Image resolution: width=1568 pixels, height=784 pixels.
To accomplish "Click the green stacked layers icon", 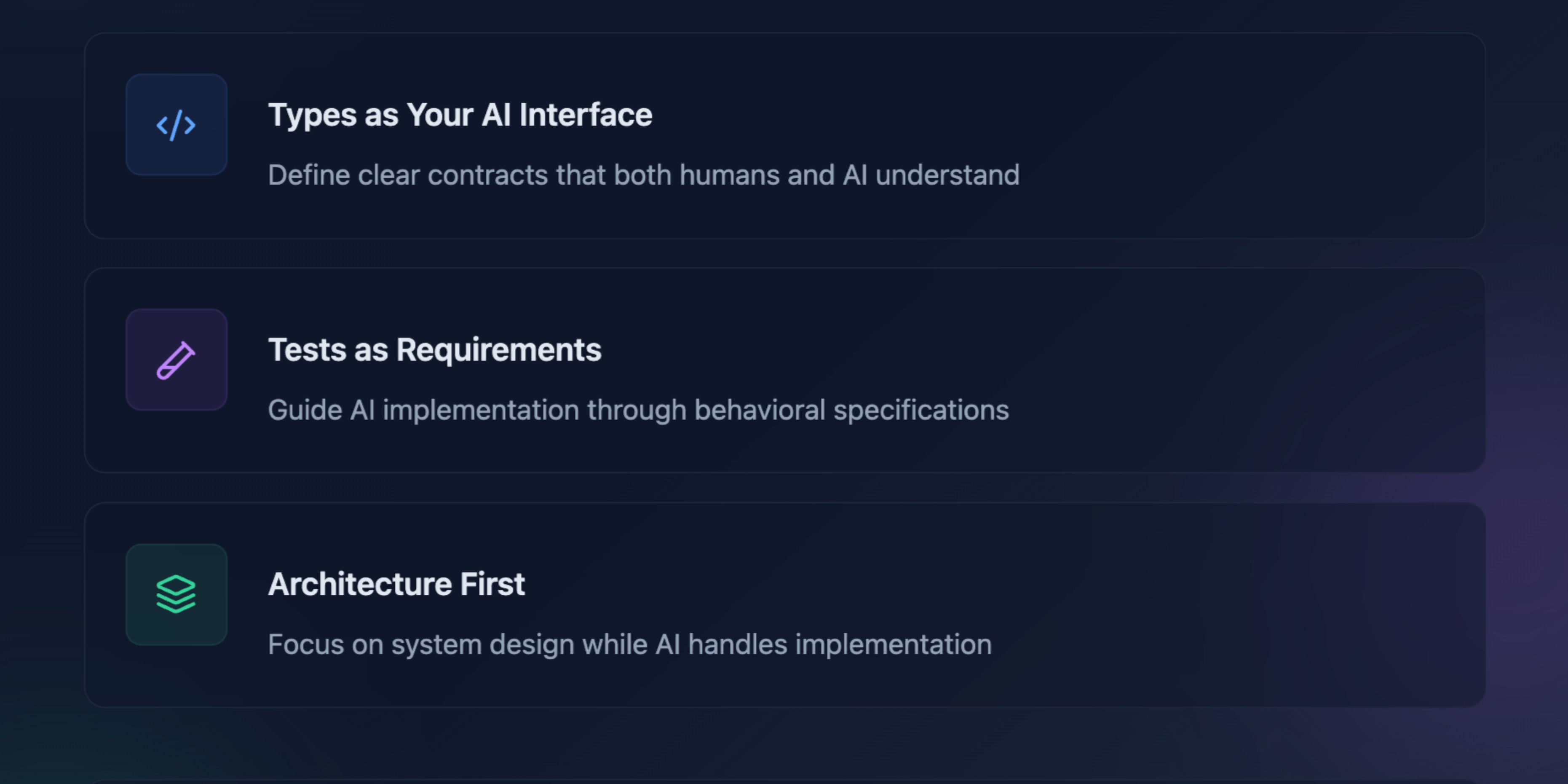I will click(176, 594).
